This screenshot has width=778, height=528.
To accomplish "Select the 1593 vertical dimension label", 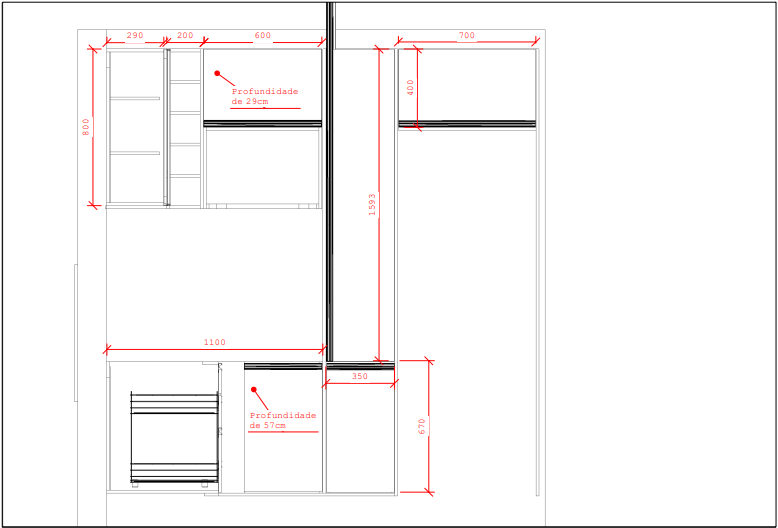I will tap(372, 204).
